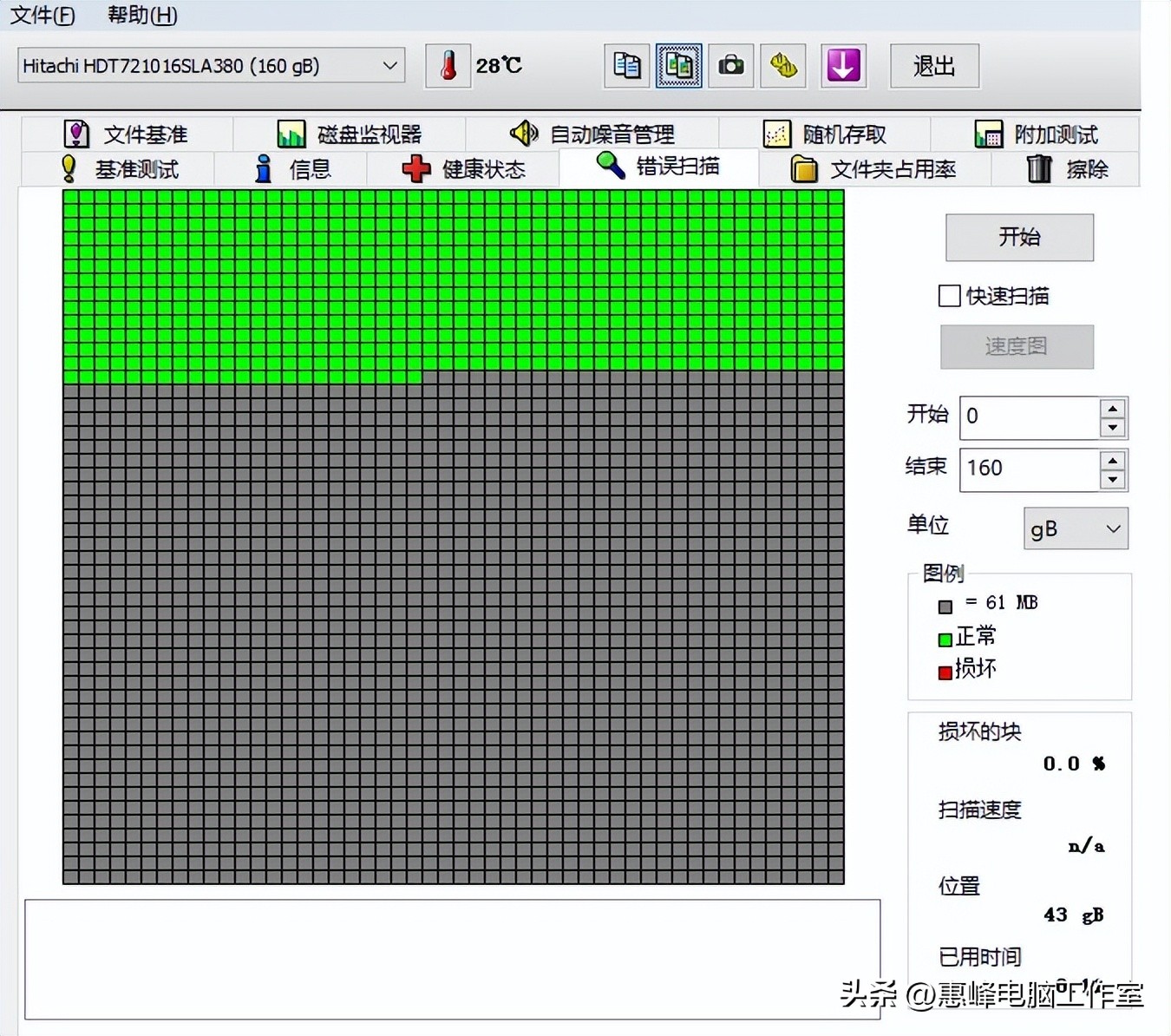This screenshot has height=1036, width=1171.
Task: Switch to the 擦除 tab
Action: (x=1066, y=169)
